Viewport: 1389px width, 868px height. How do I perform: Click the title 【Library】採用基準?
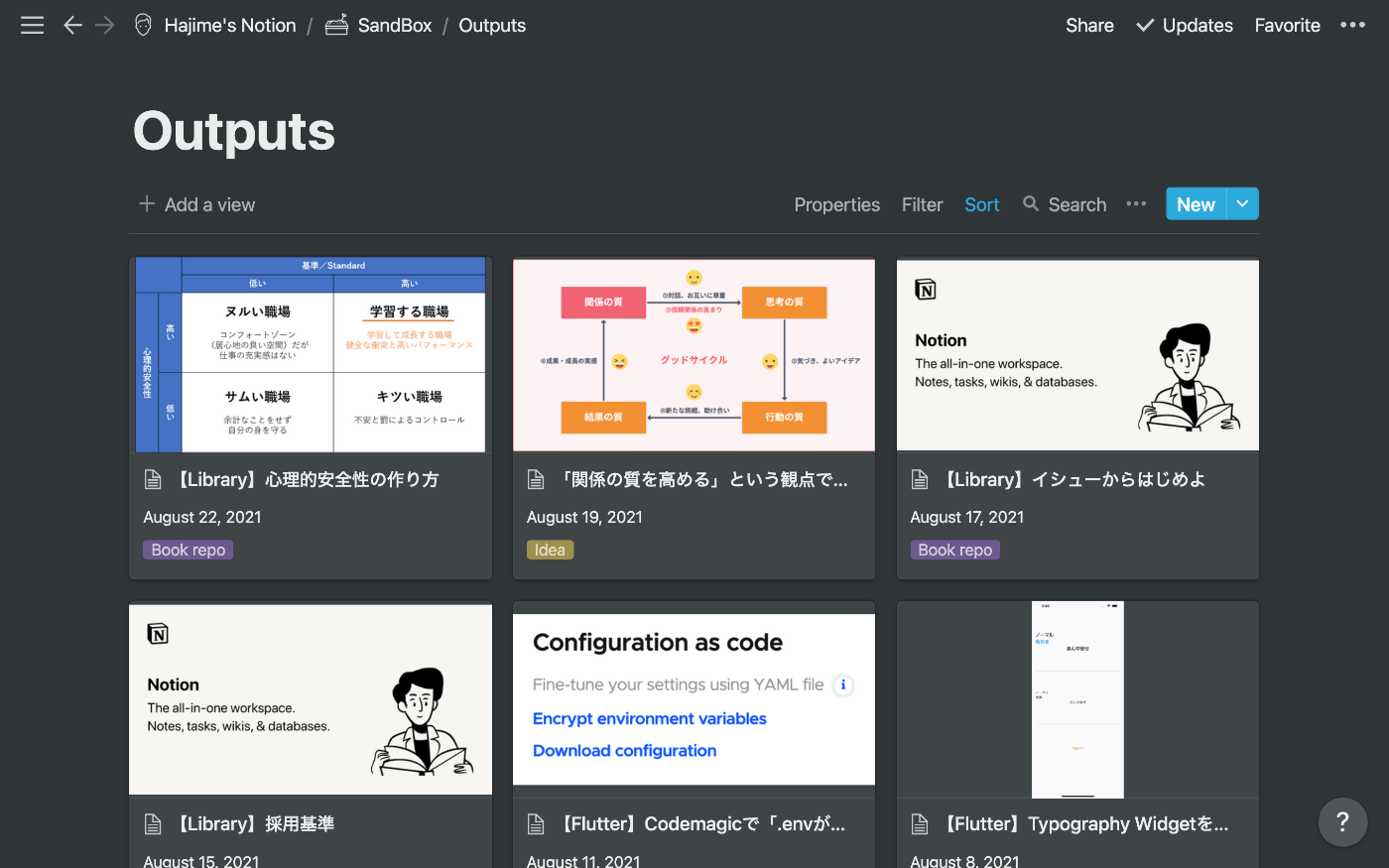253,824
